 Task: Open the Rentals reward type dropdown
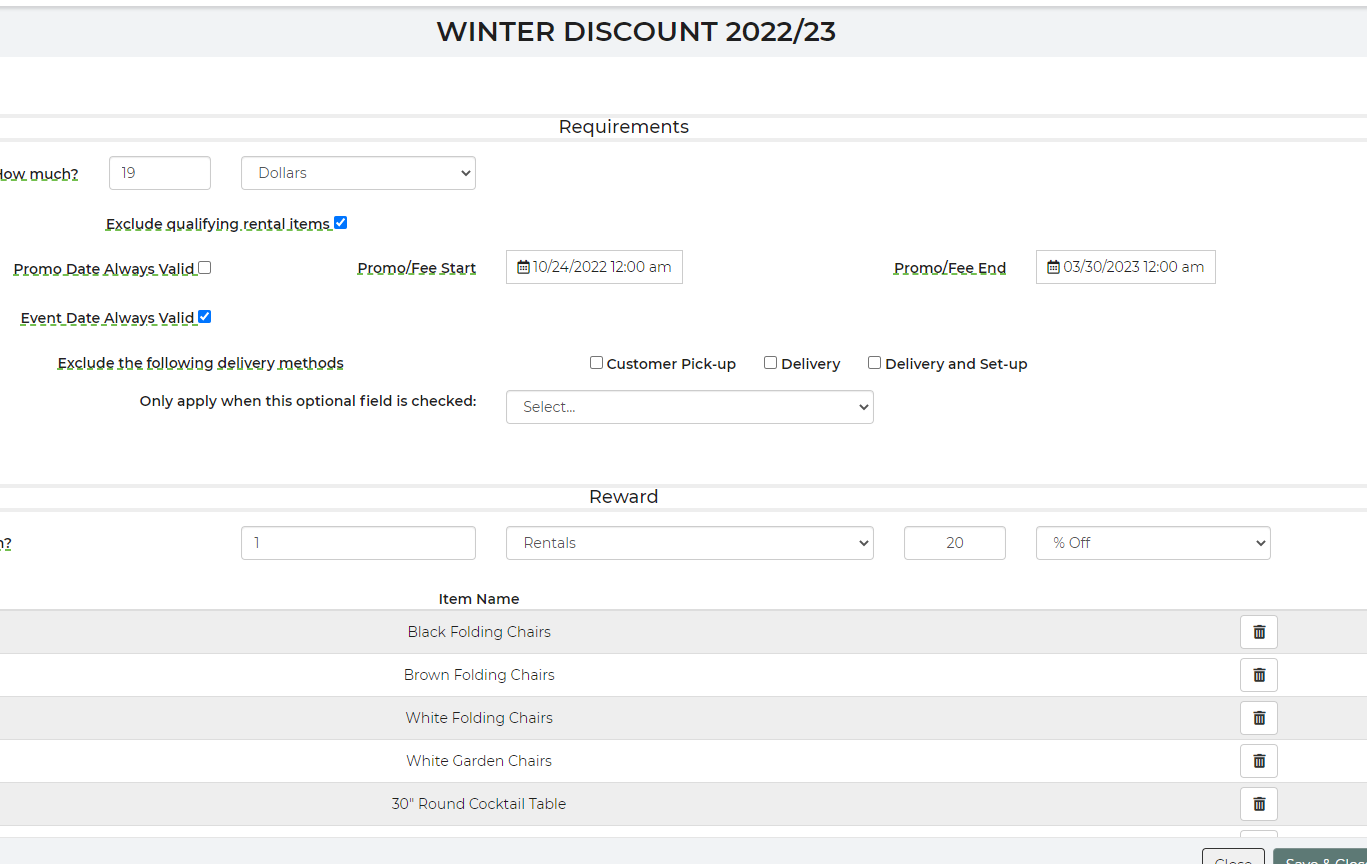(689, 543)
